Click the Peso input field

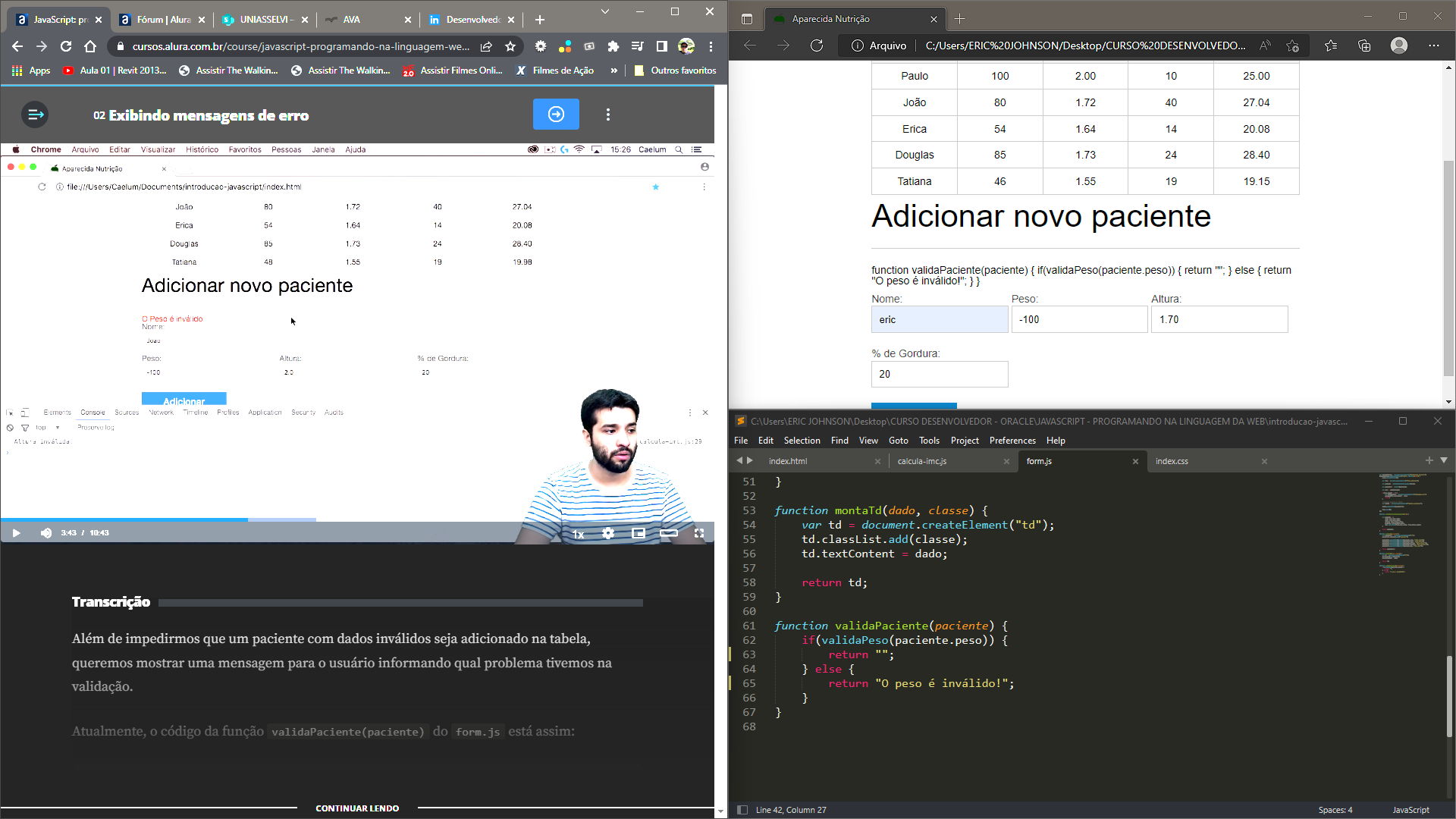[1079, 319]
